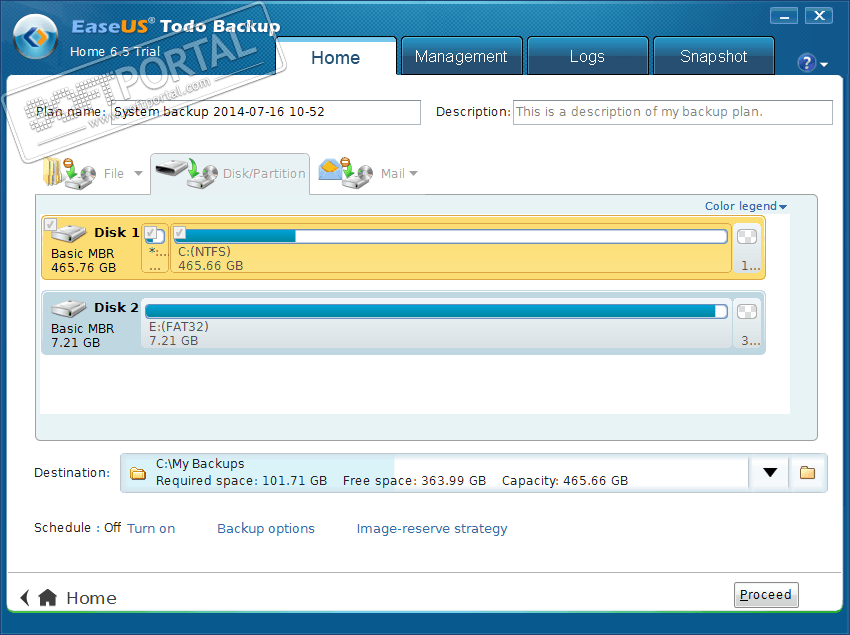The image size is (850, 635).
Task: Click the Proceed button
Action: 766,595
